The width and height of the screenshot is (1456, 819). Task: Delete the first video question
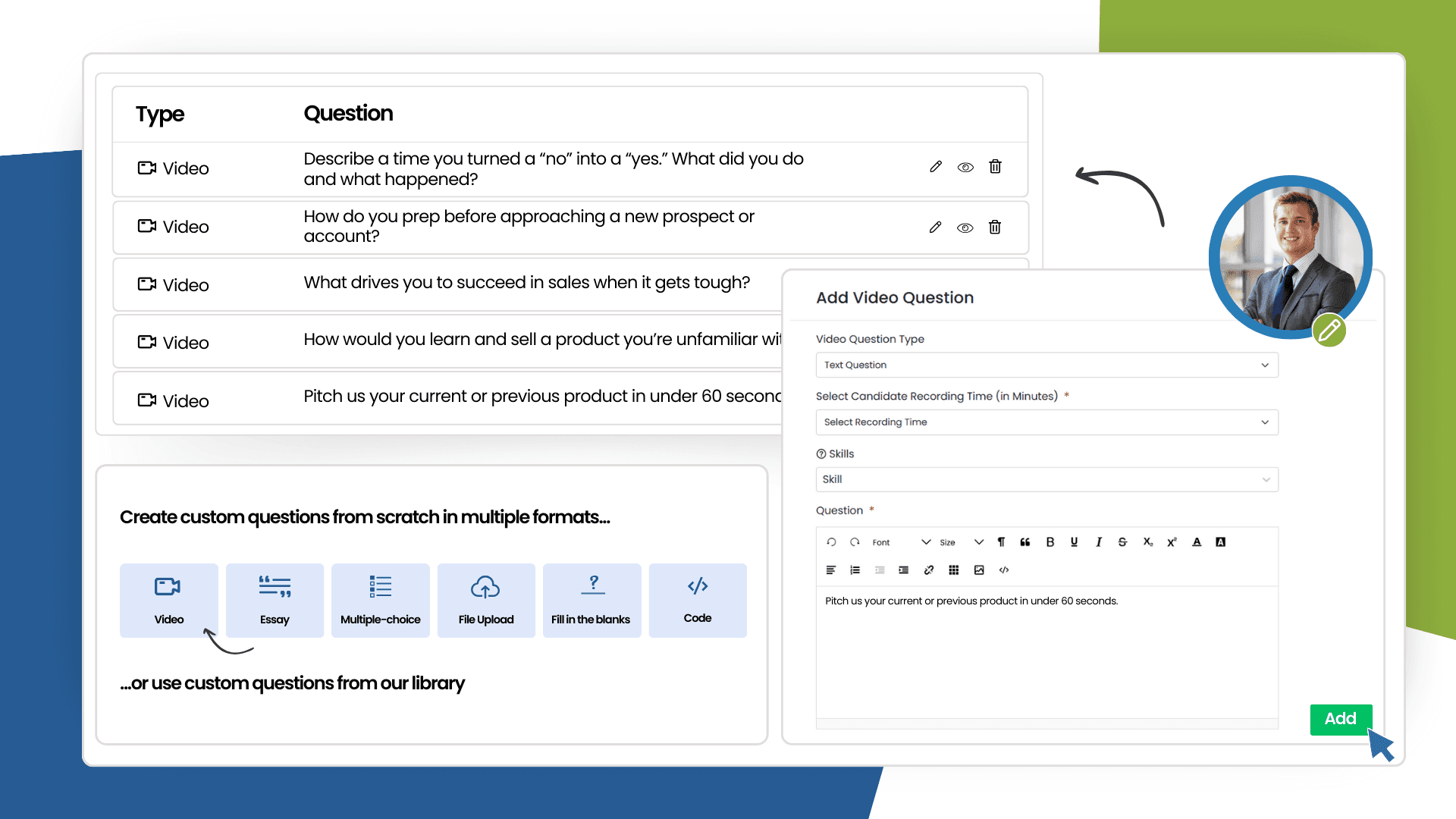tap(996, 167)
